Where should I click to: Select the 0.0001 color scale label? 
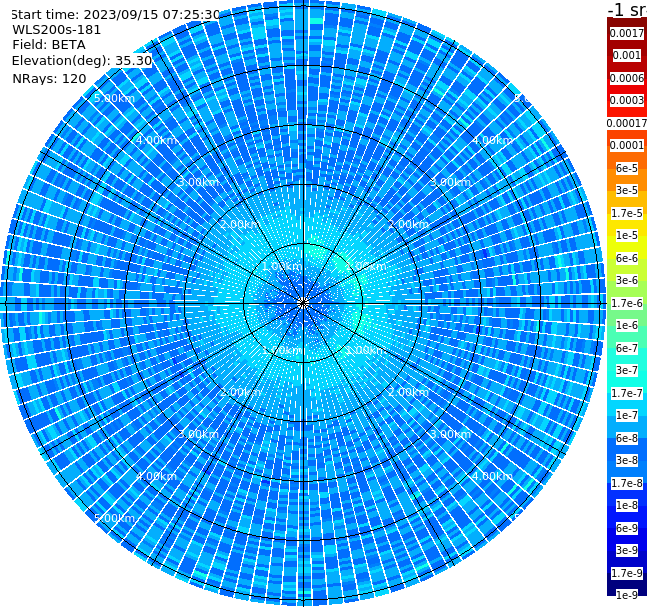point(627,145)
